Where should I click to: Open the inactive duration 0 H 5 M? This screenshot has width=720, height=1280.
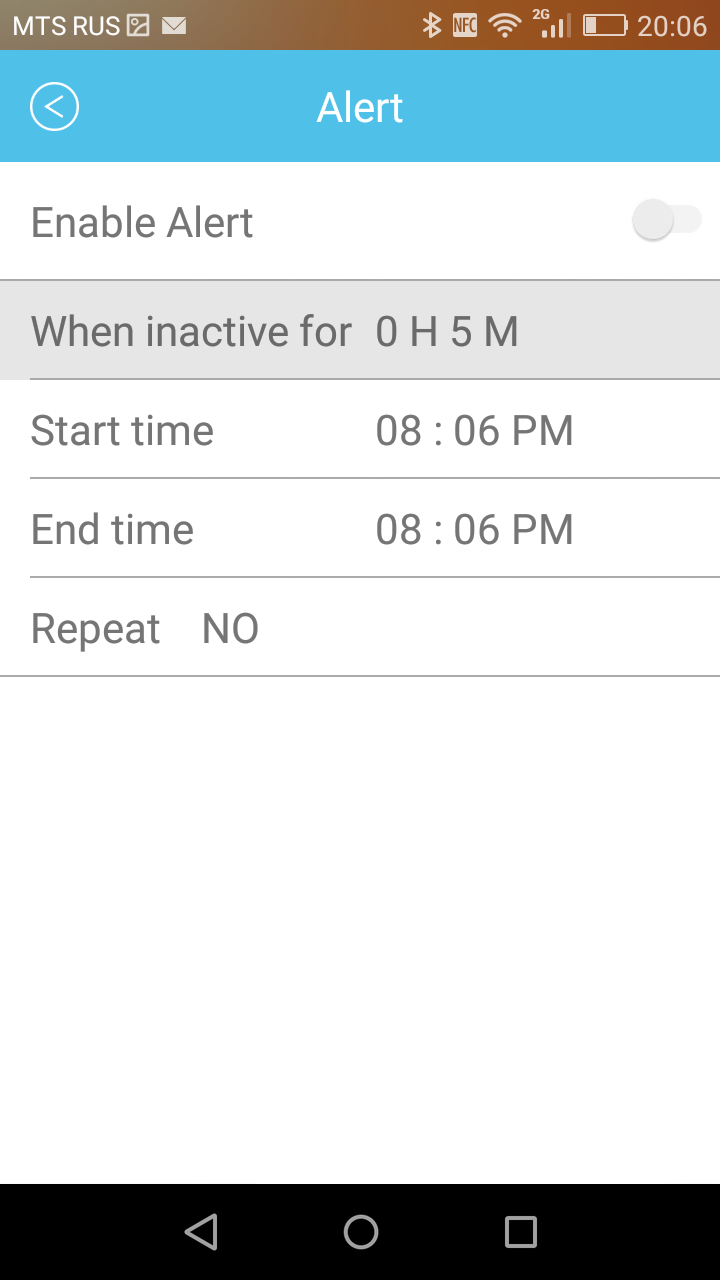tap(447, 332)
